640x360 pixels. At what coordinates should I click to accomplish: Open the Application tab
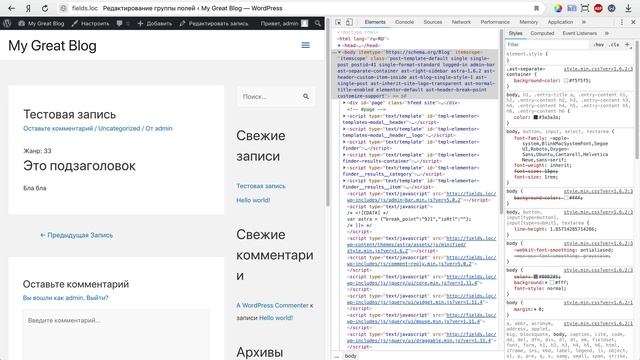(x=560, y=22)
